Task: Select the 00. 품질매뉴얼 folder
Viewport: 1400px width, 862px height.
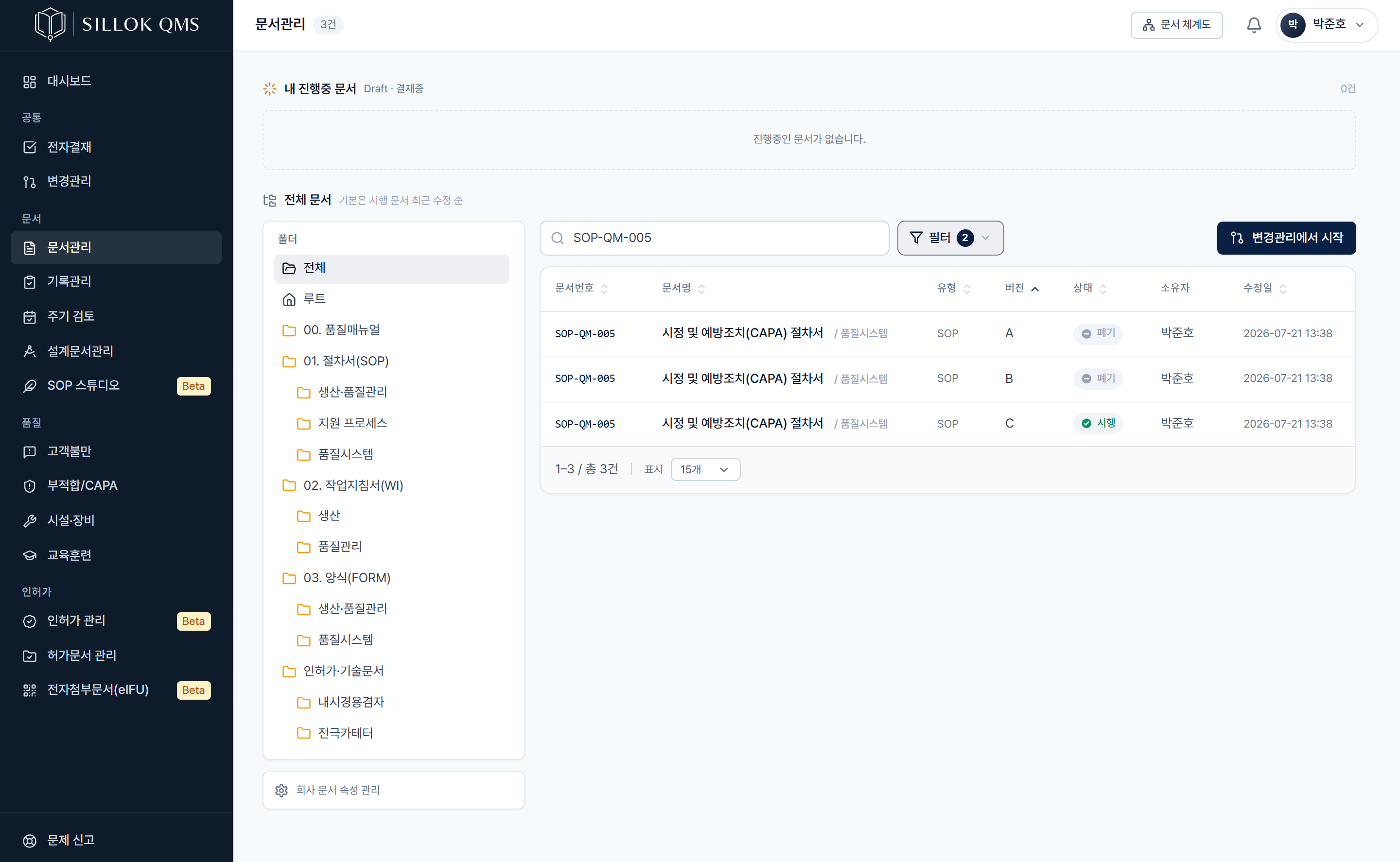Action: (x=391, y=331)
